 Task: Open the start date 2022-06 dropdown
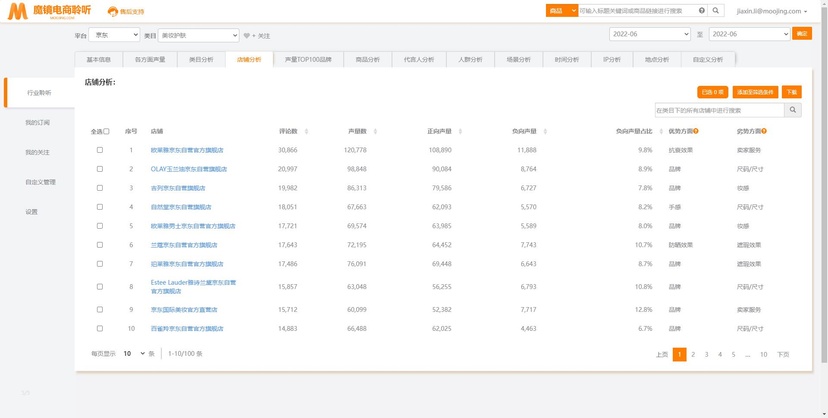(650, 34)
